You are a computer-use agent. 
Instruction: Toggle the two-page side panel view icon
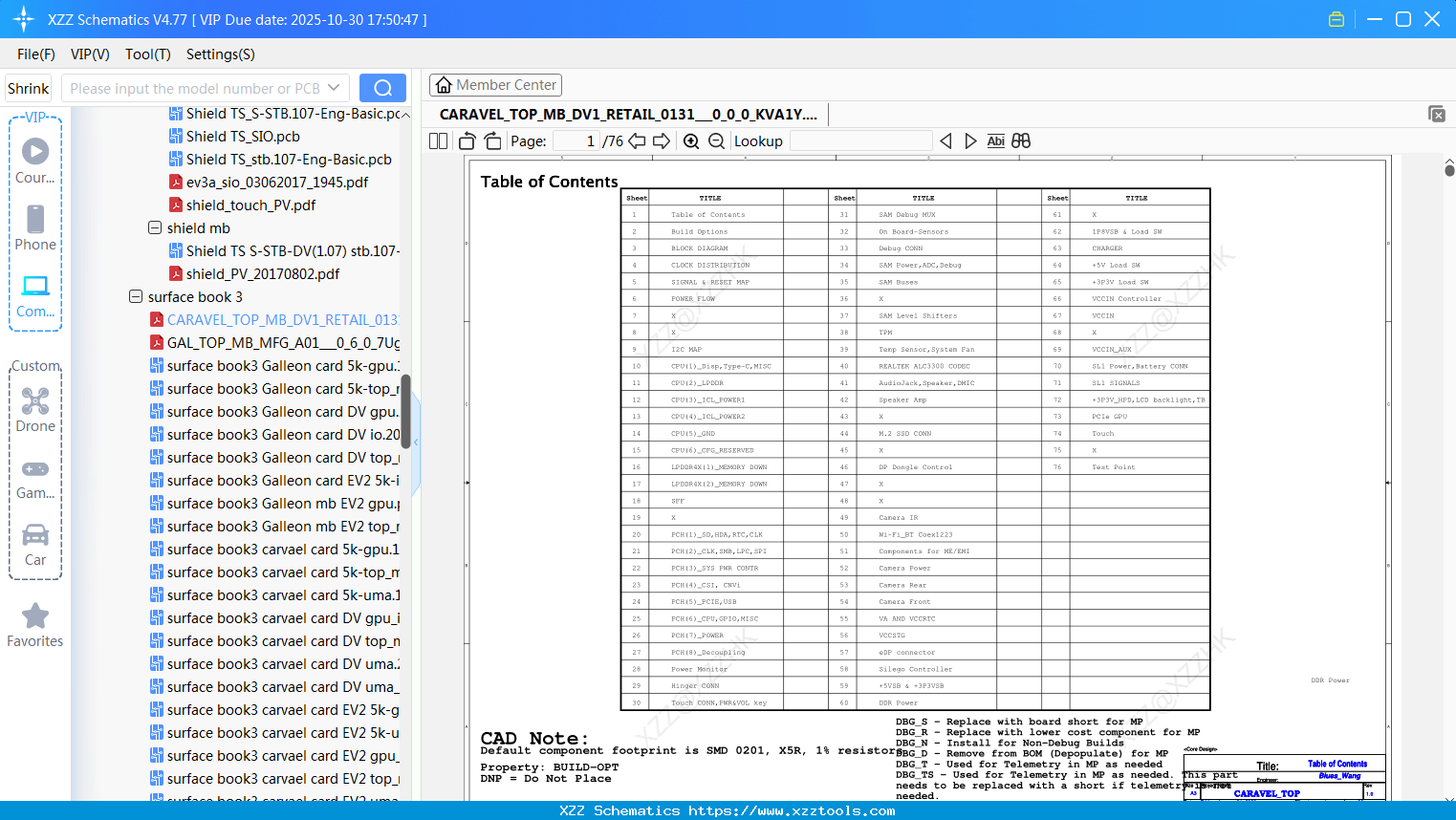[438, 140]
